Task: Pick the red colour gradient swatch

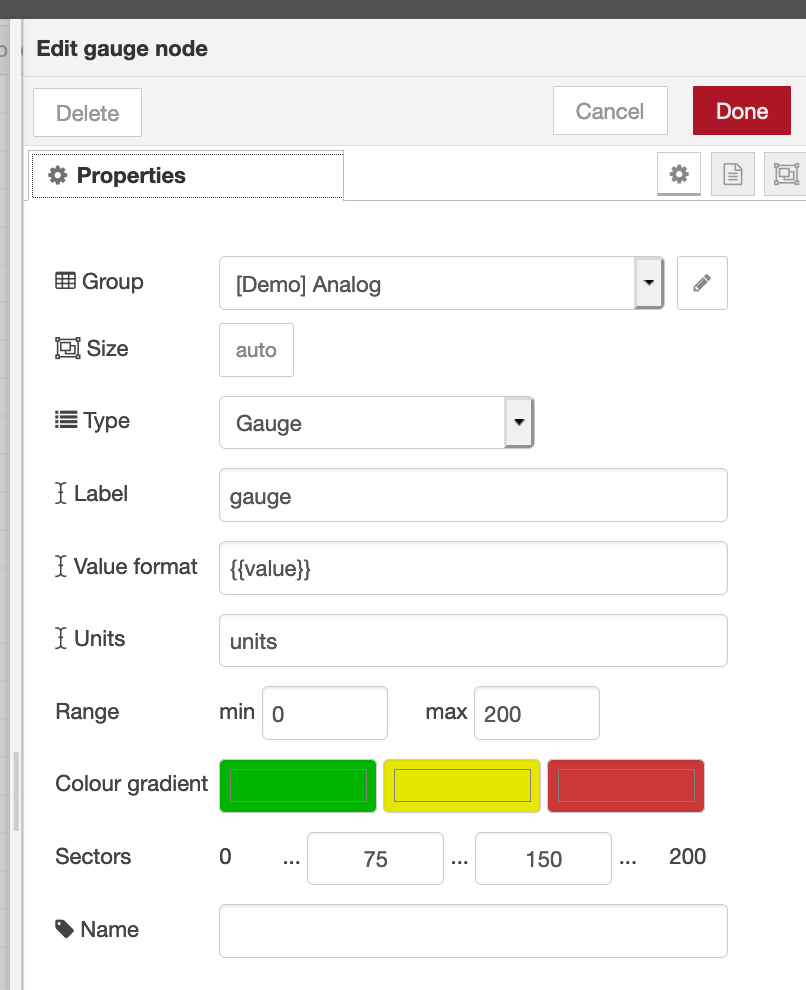Action: click(x=626, y=786)
